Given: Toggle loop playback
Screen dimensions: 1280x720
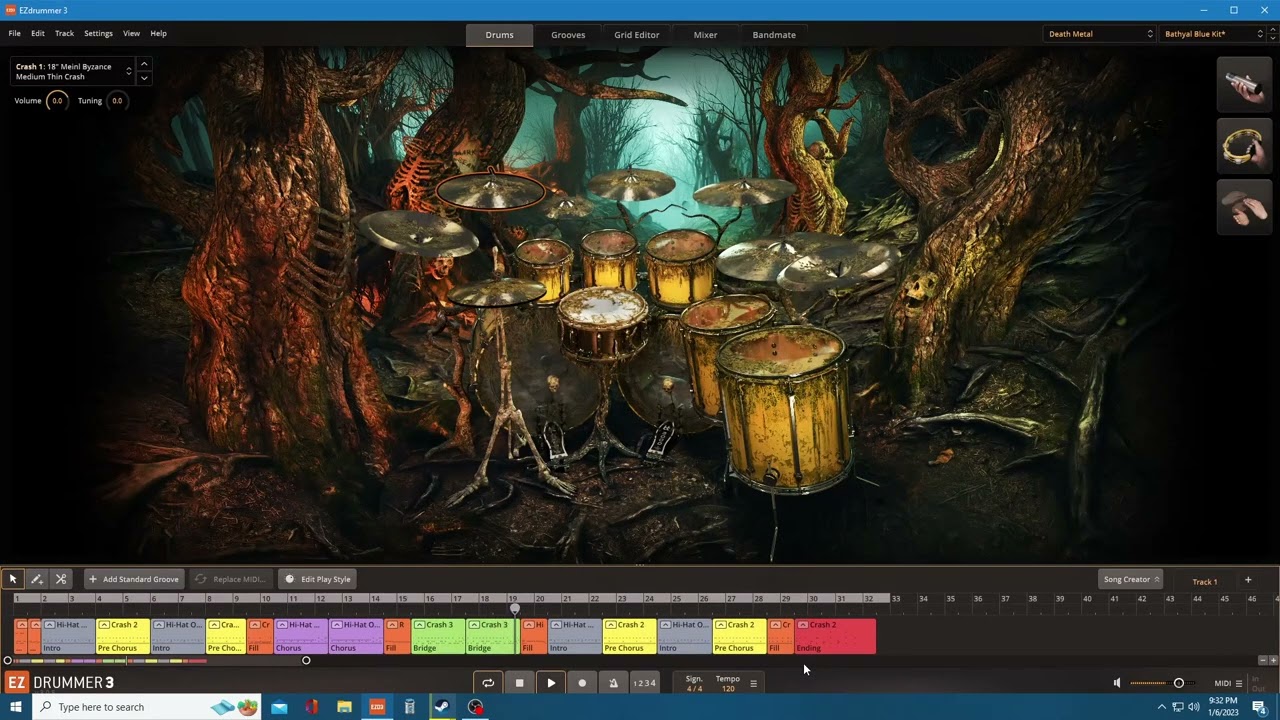Looking at the screenshot, I should [488, 683].
